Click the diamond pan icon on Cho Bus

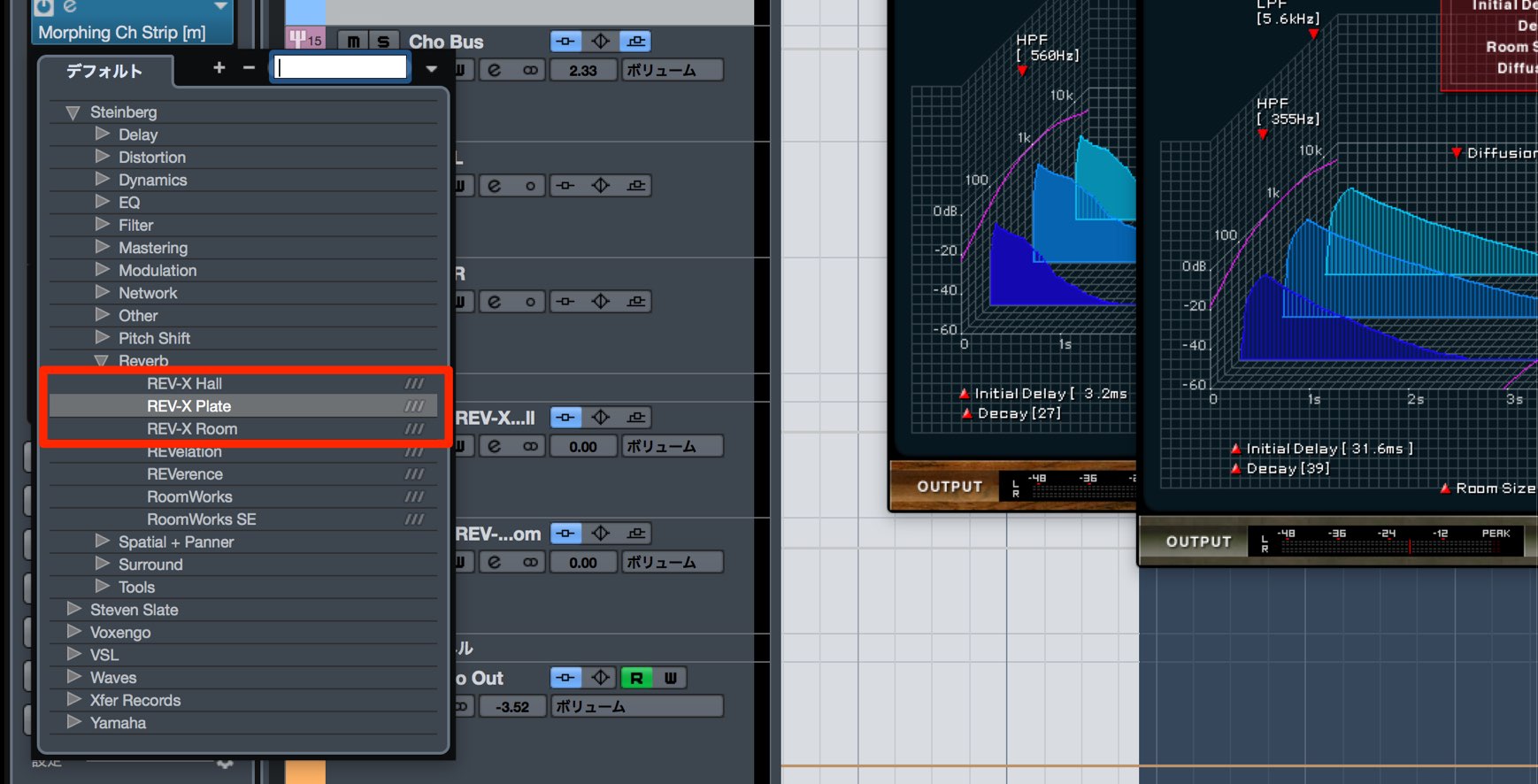(601, 41)
